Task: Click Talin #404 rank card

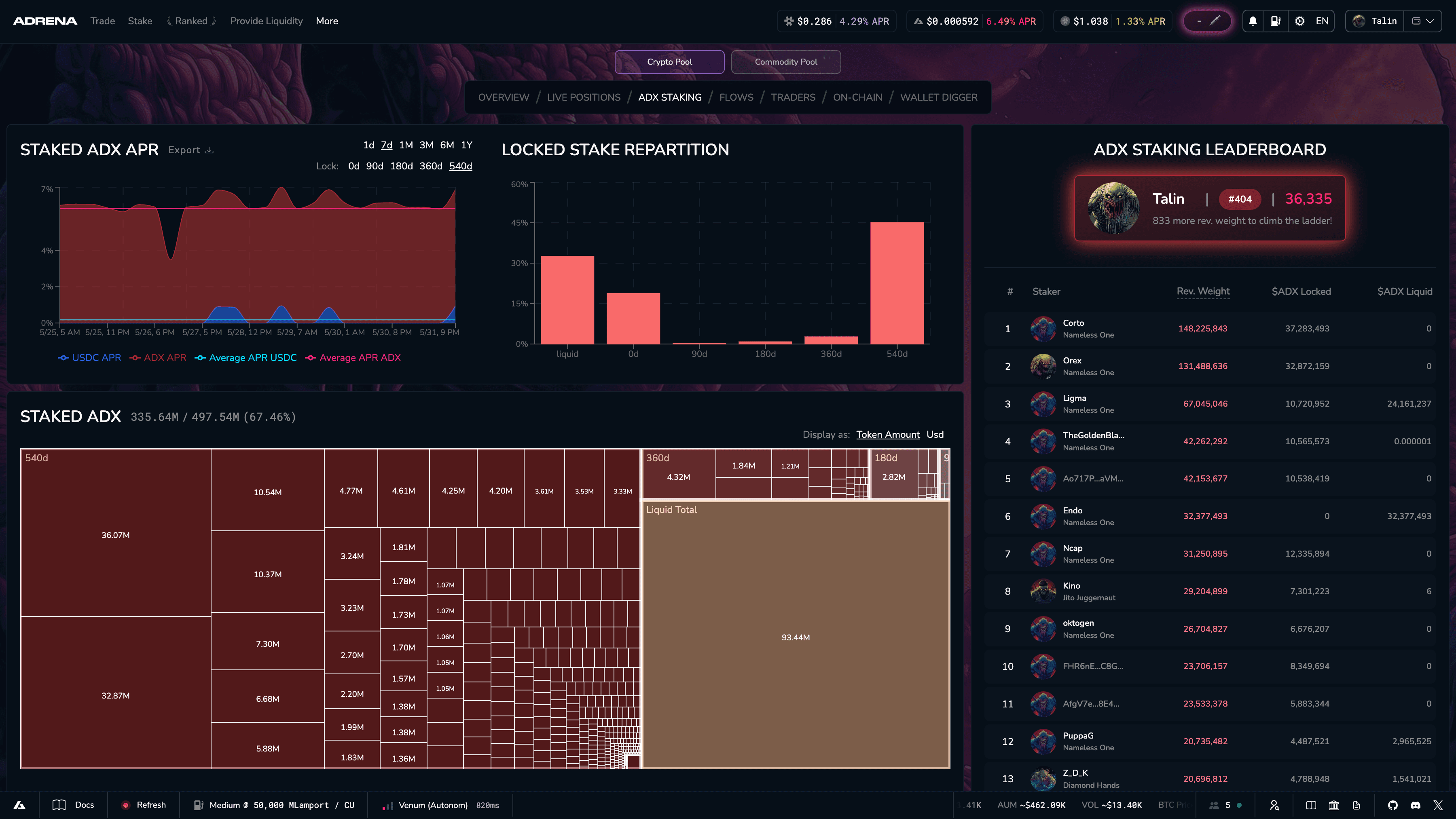Action: 1210,208
